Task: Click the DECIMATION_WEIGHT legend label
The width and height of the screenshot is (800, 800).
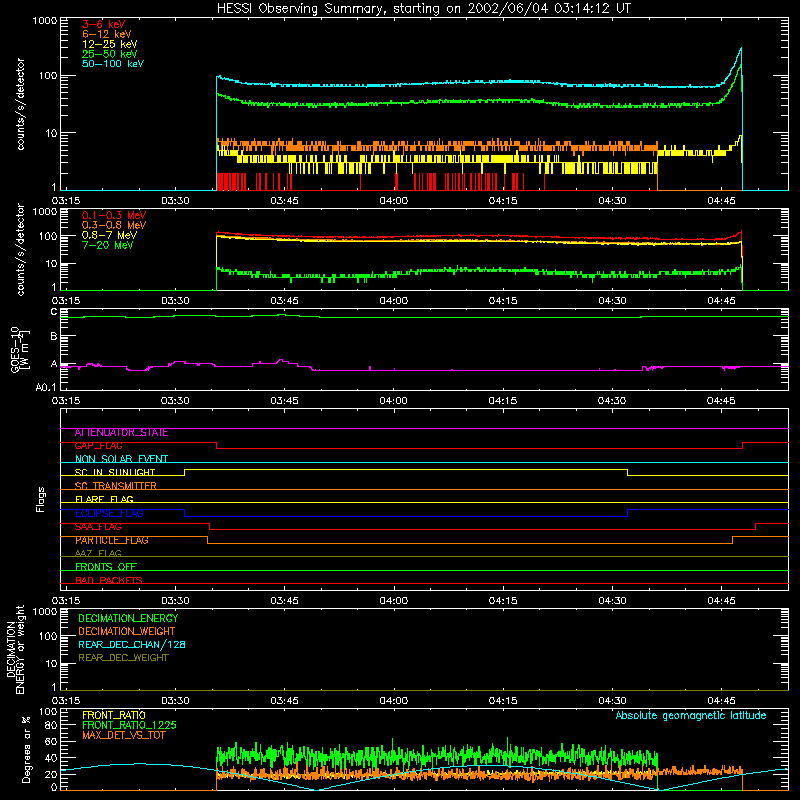Action: click(x=127, y=631)
